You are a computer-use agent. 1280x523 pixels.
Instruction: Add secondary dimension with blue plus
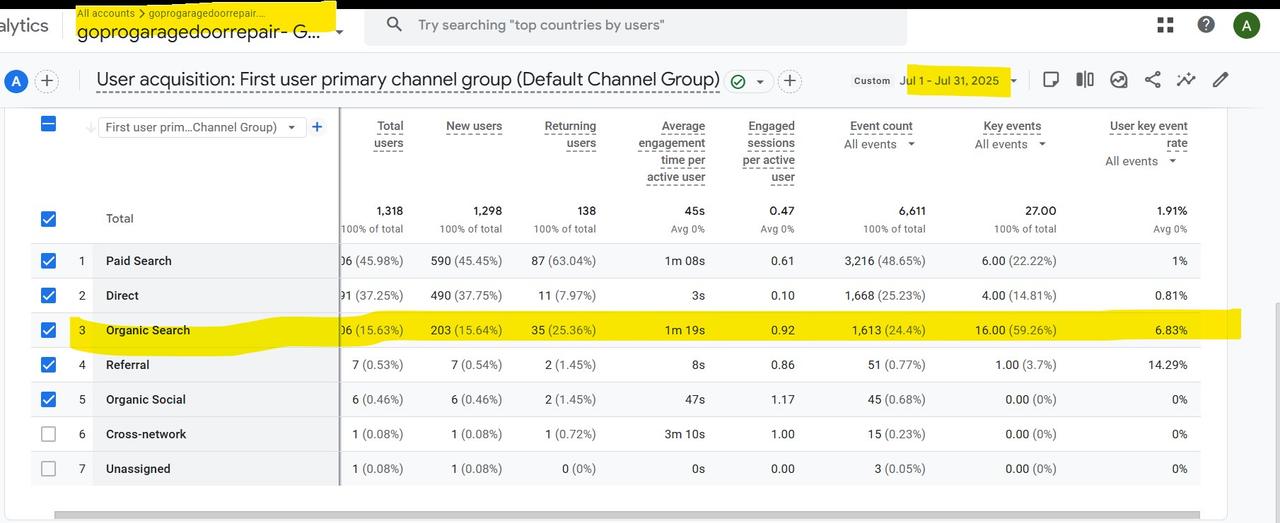[317, 127]
